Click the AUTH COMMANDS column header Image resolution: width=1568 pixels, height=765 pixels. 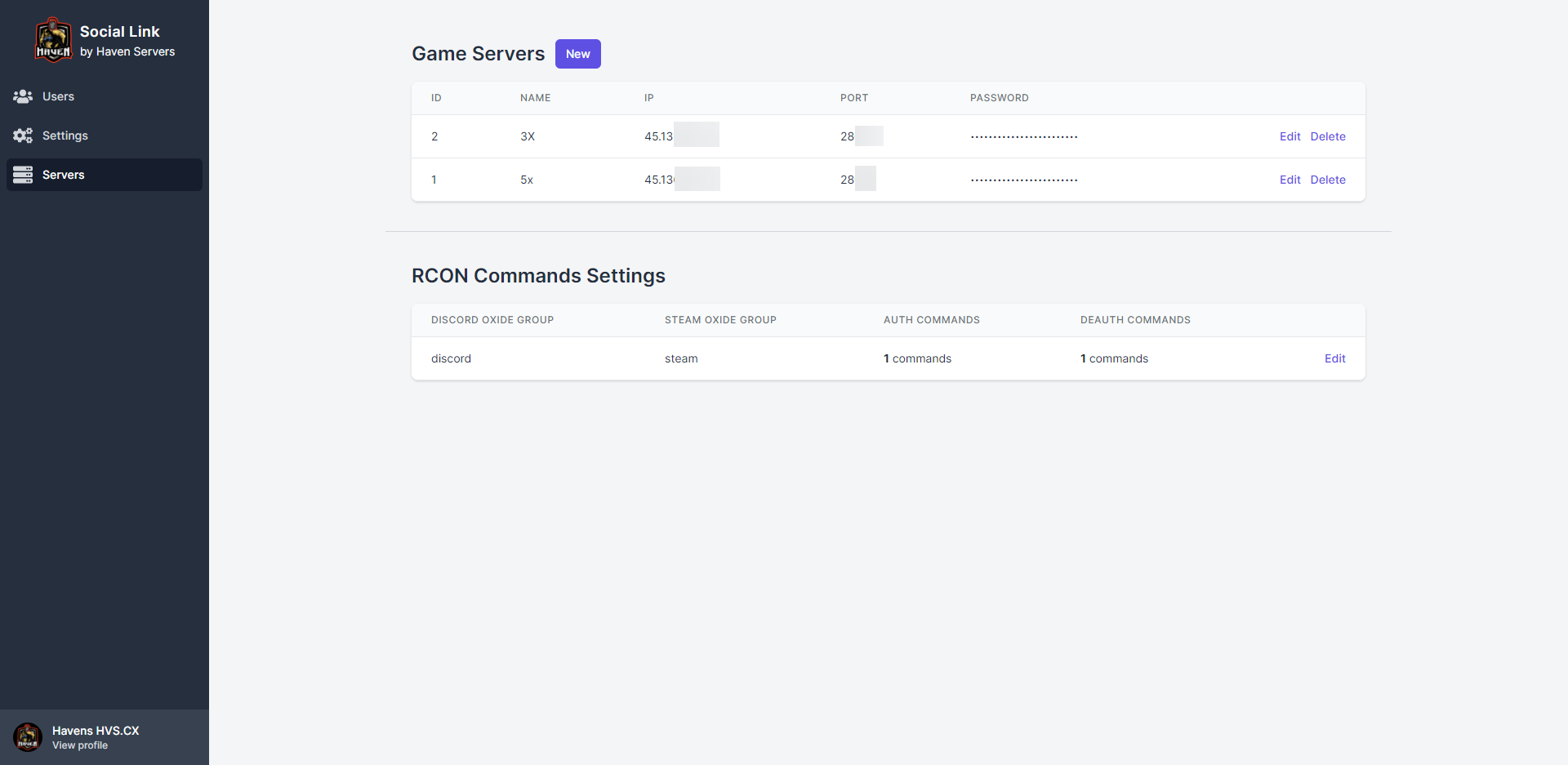point(932,320)
